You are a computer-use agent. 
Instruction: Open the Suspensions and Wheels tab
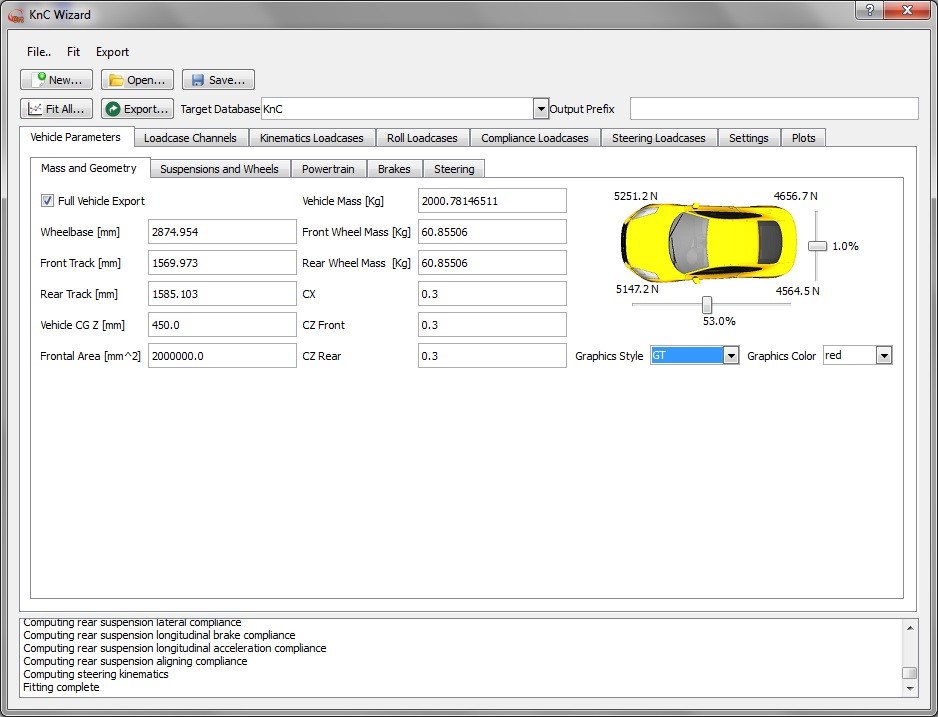pos(219,169)
